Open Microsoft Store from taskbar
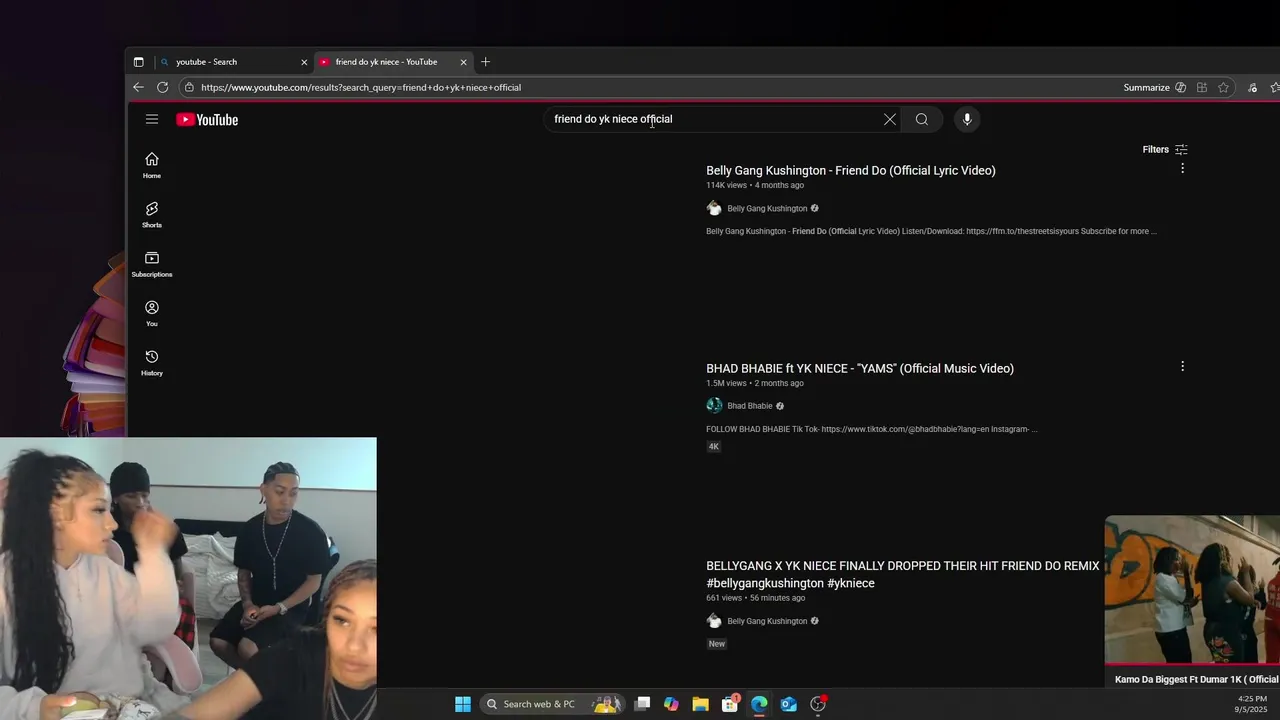The image size is (1280, 720). click(x=730, y=704)
